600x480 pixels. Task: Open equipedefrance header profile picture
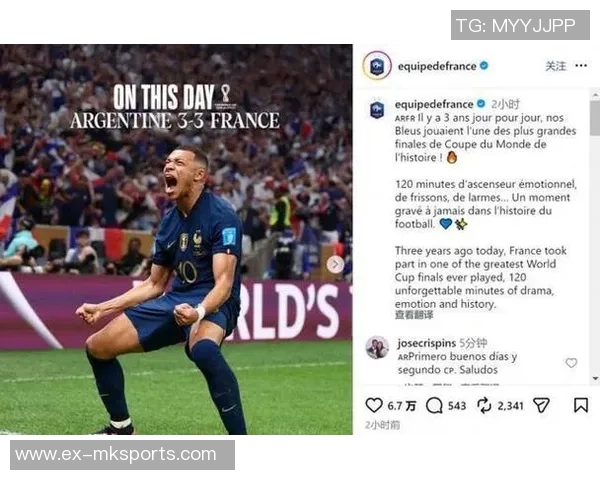(x=377, y=66)
